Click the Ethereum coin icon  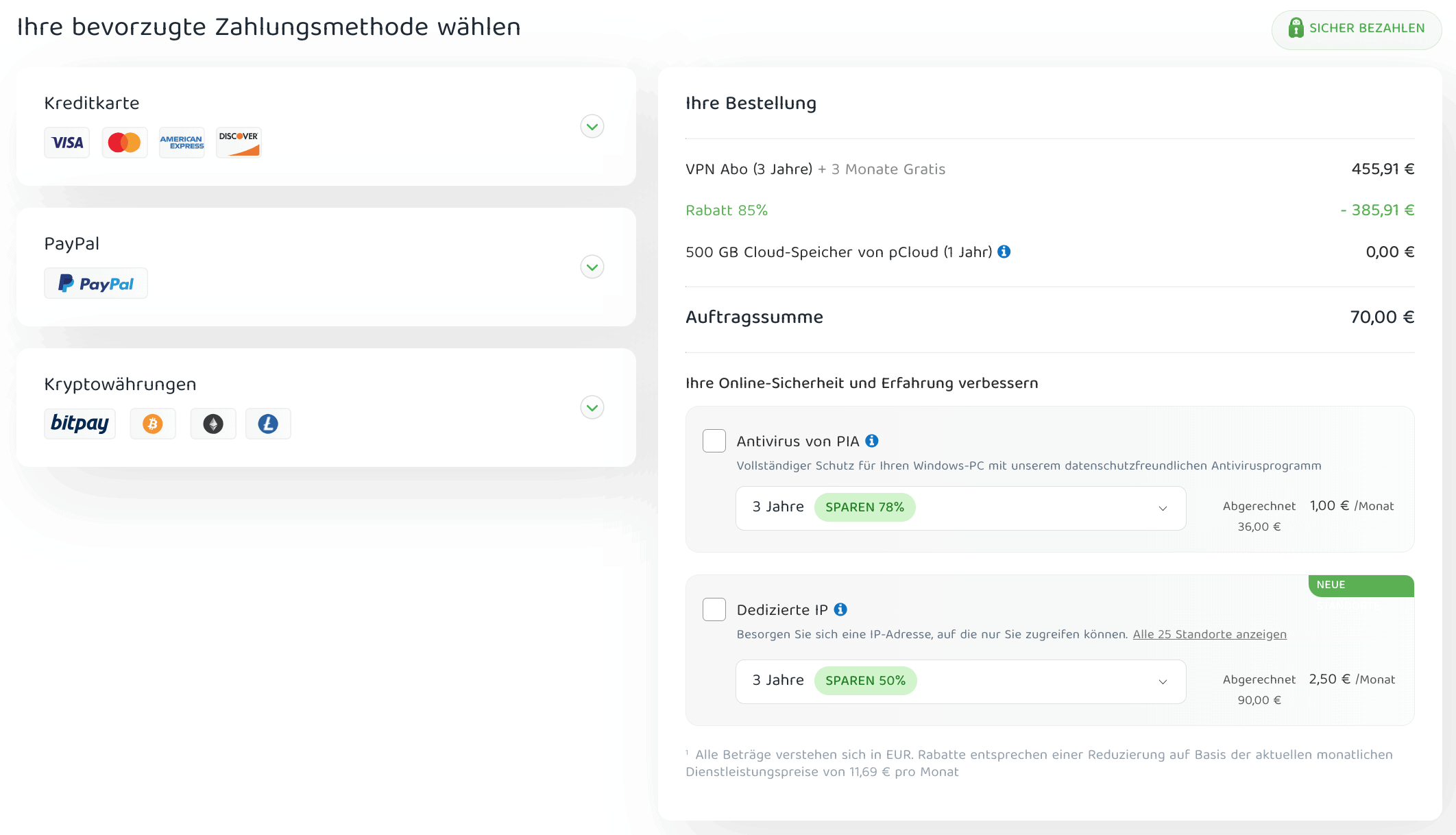tap(213, 424)
